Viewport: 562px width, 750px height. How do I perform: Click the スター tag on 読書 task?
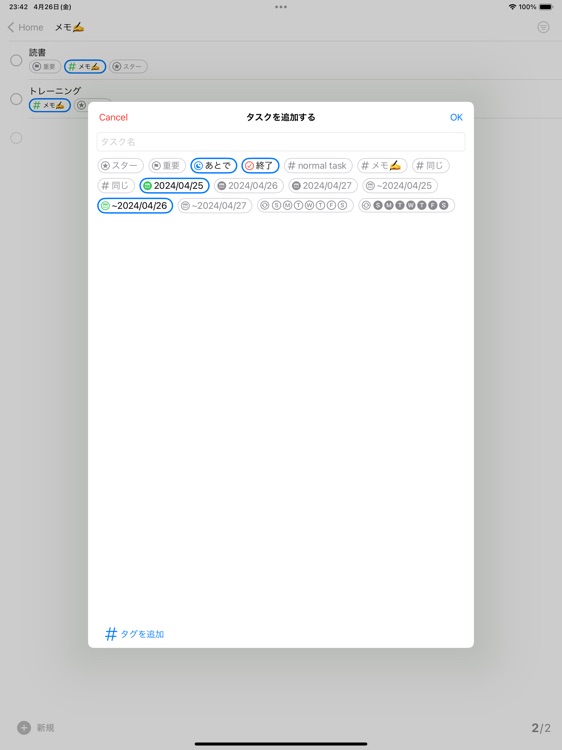128,66
